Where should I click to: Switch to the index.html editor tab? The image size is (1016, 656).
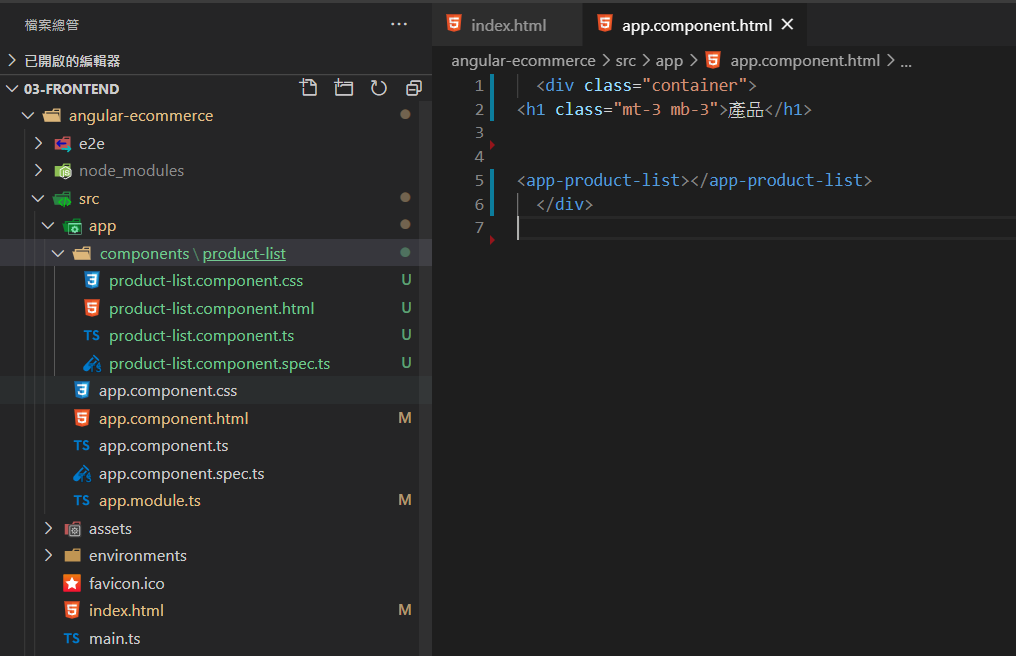click(x=508, y=25)
